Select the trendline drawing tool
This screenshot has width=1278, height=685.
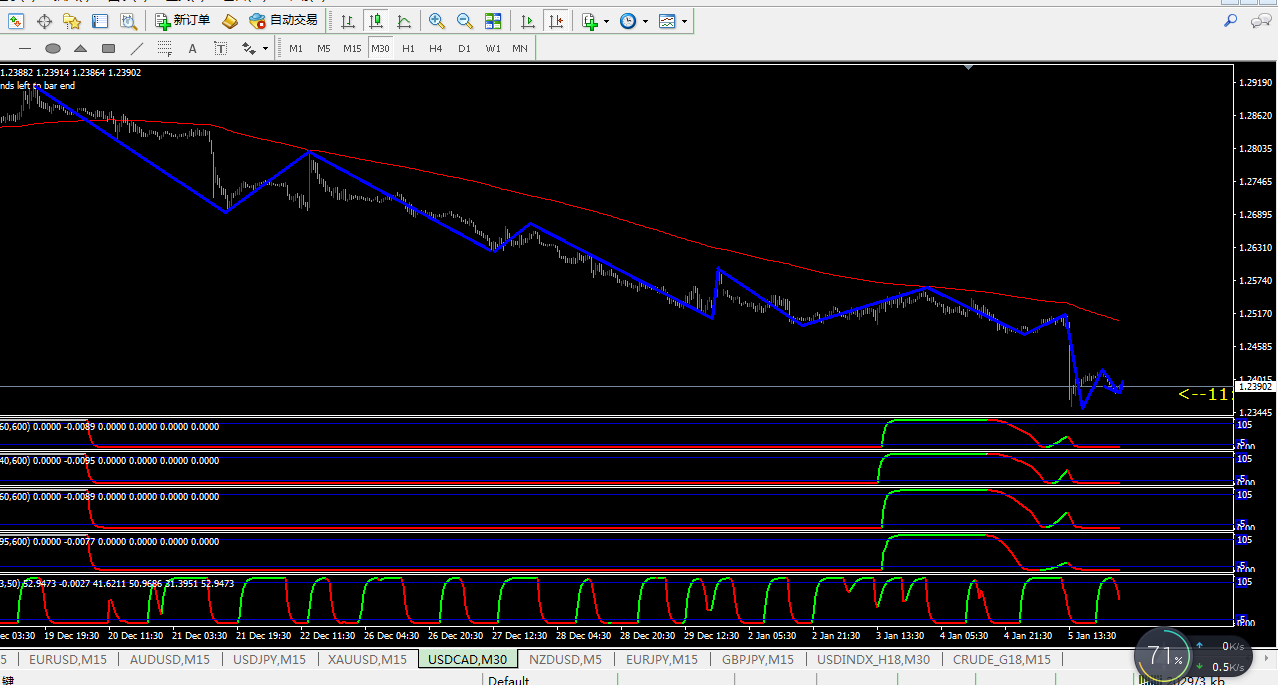pos(137,48)
